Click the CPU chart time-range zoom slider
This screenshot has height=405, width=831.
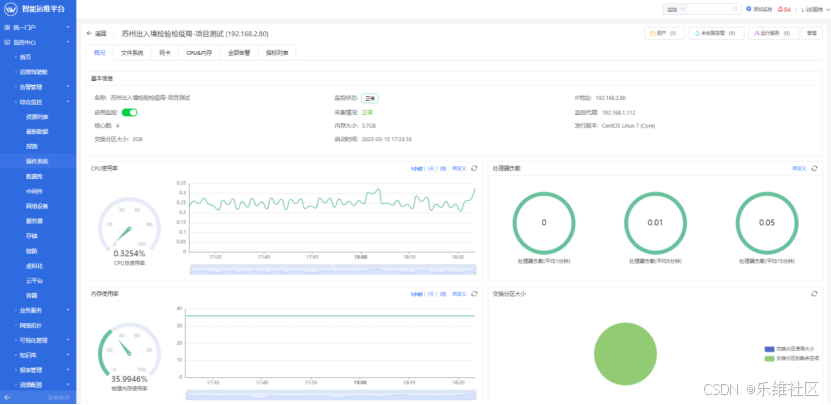click(333, 270)
